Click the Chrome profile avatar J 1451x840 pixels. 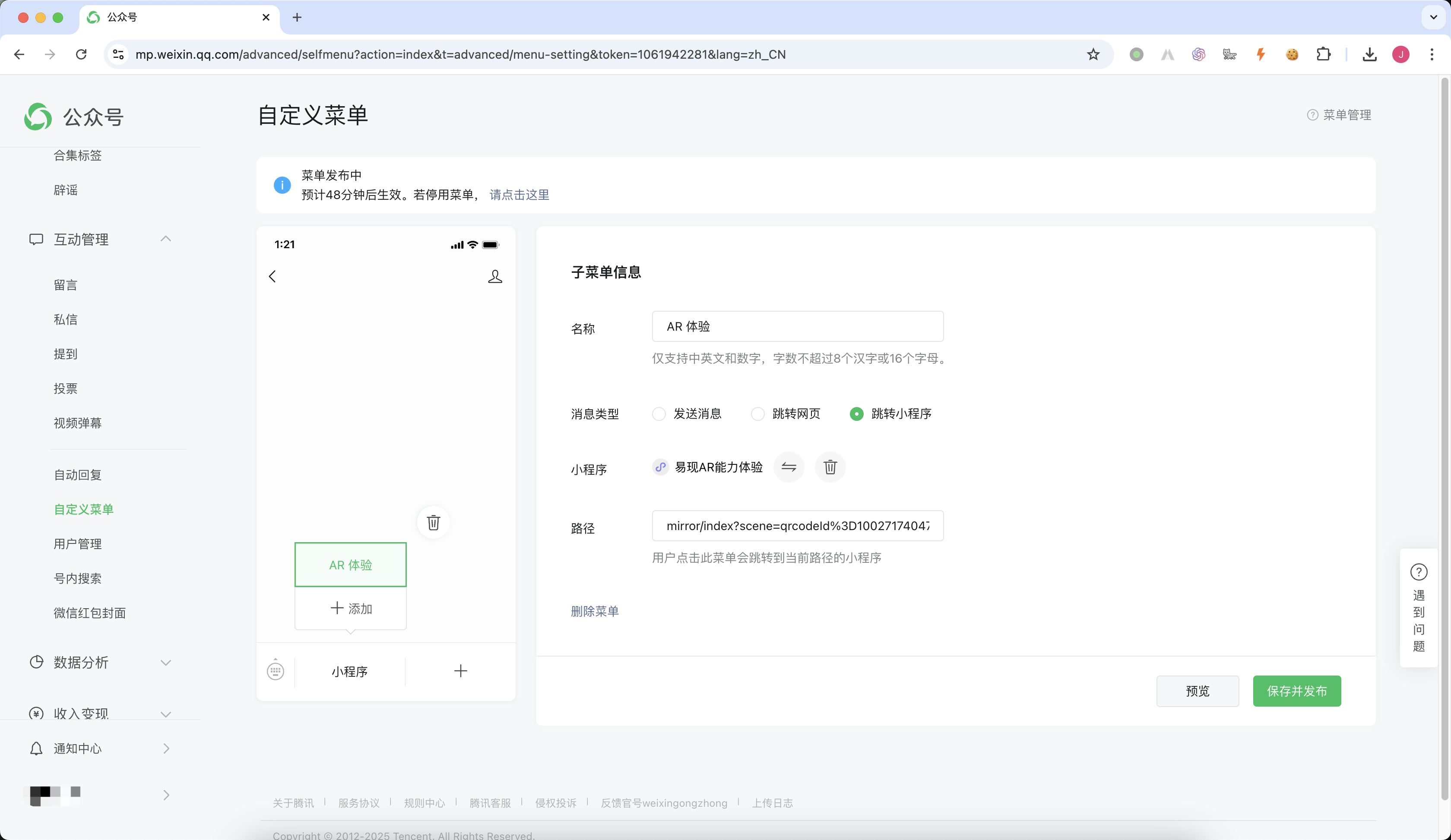1401,54
